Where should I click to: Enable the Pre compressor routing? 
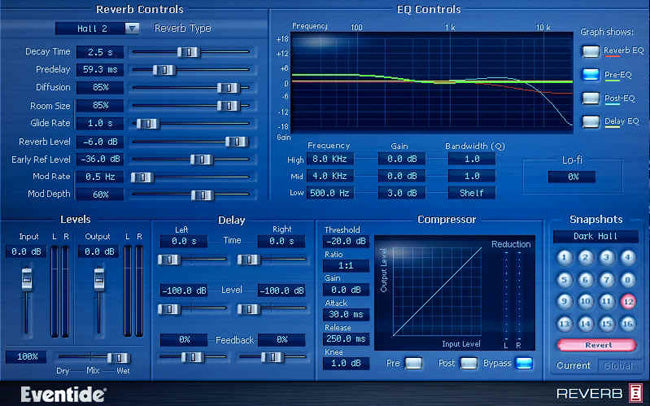pyautogui.click(x=414, y=363)
